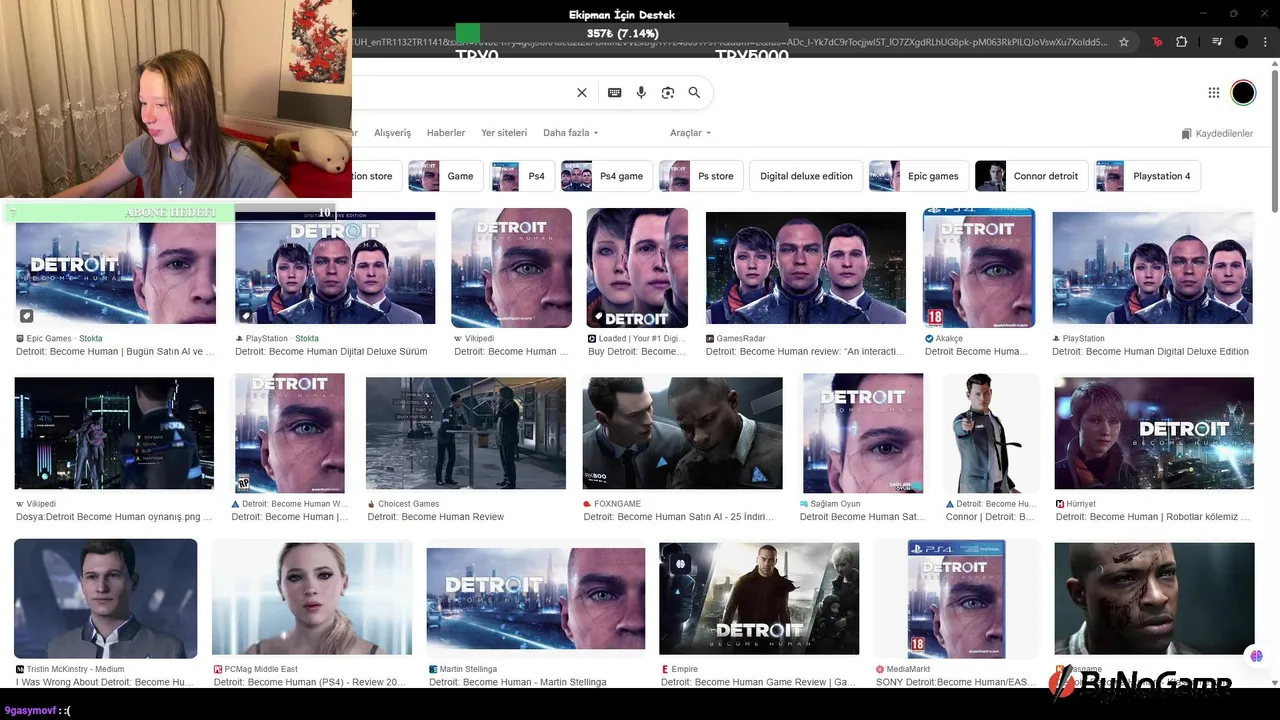Run search with the magnifier icon
The width and height of the screenshot is (1280, 720).
(694, 93)
